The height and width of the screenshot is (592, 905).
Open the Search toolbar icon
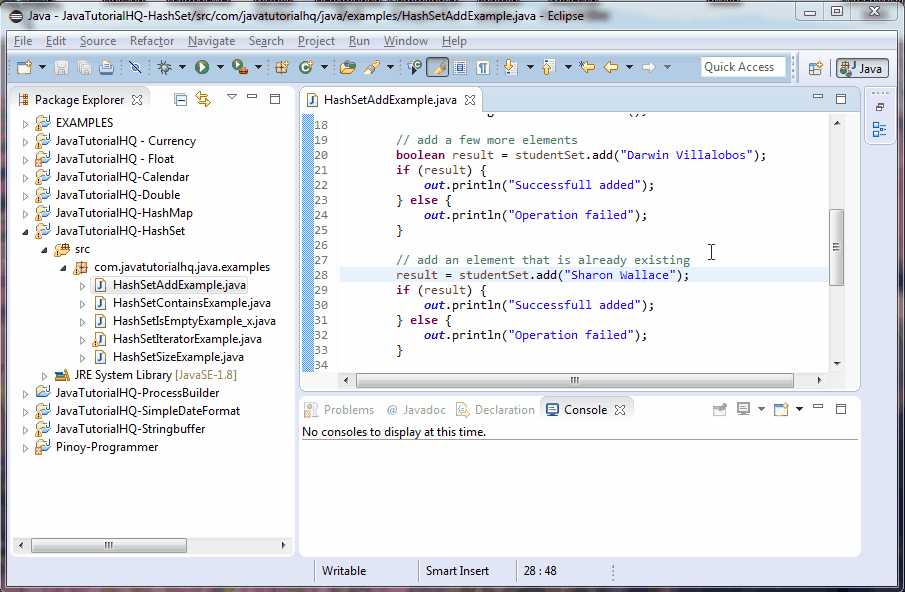pyautogui.click(x=371, y=67)
